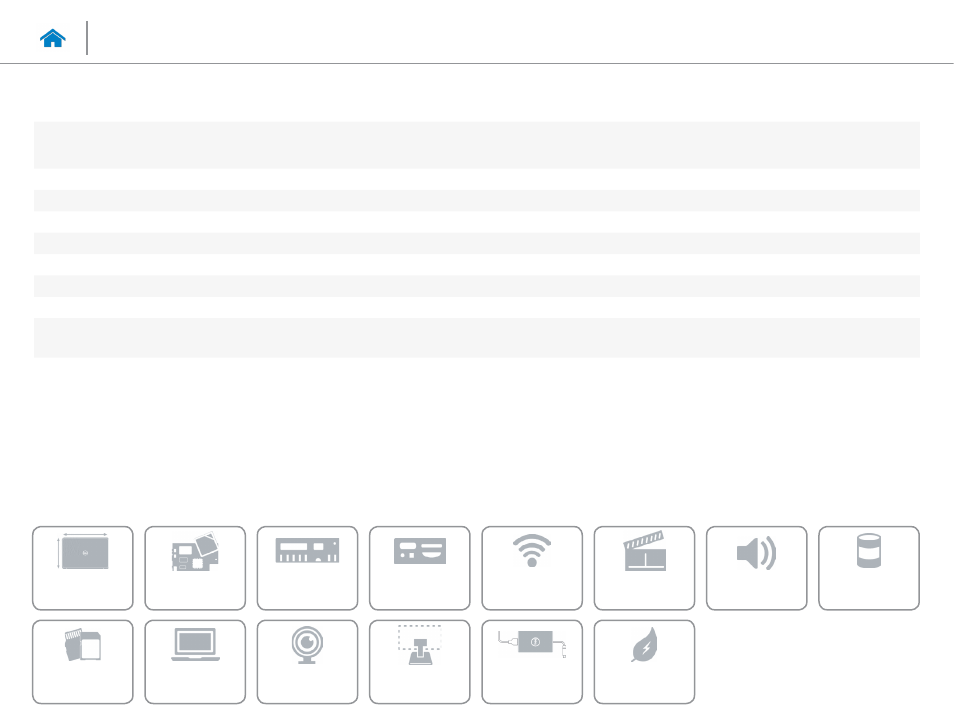Select the Wi-Fi communications tile
954x721 pixels.
(x=532, y=568)
